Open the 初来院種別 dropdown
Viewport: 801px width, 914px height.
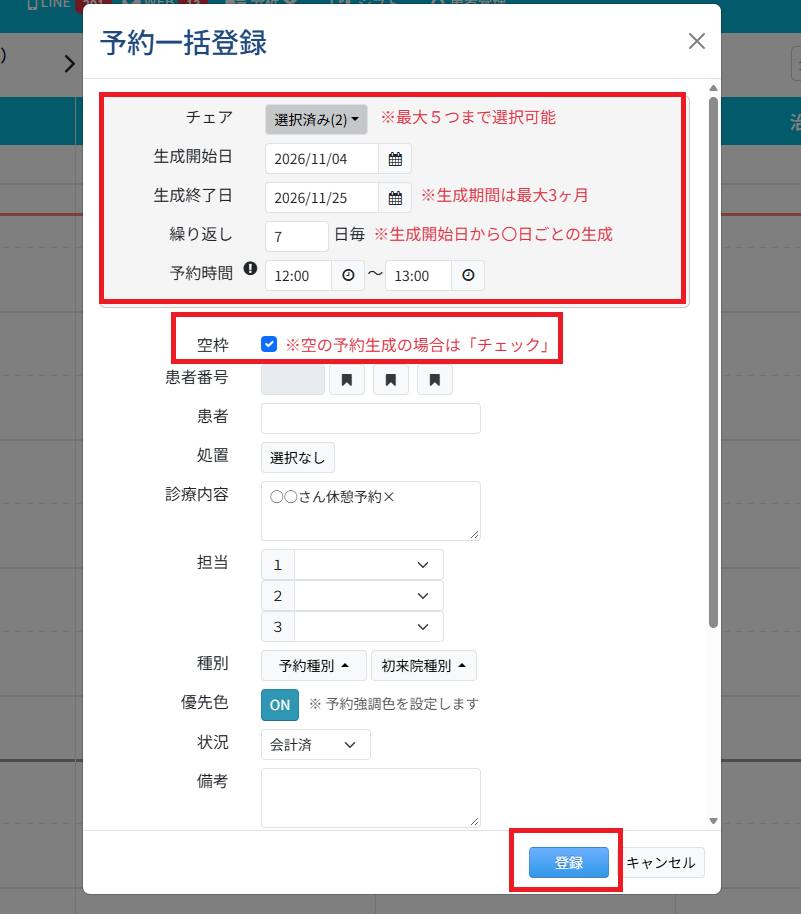424,666
